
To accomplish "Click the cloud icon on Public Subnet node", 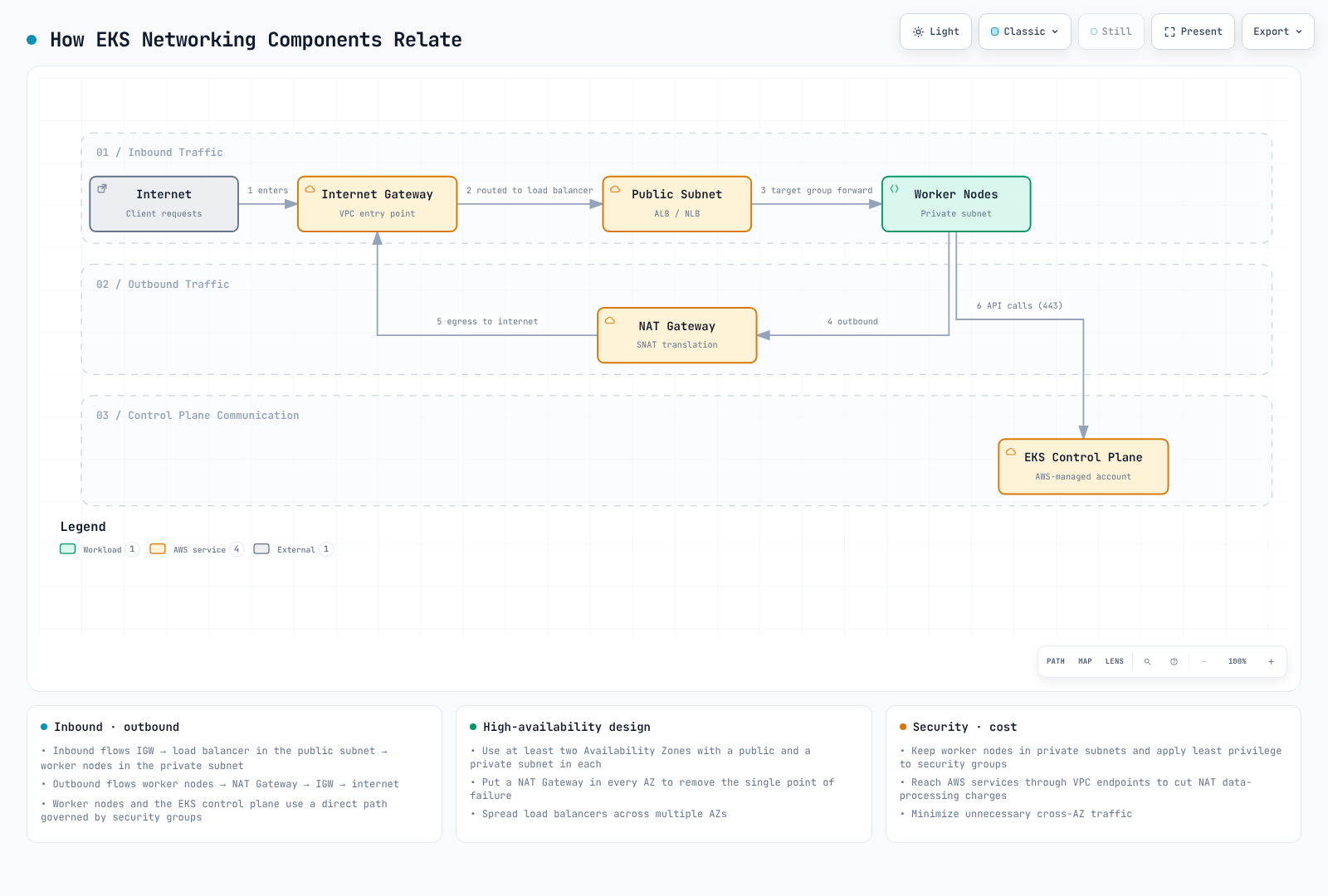I will coord(615,189).
